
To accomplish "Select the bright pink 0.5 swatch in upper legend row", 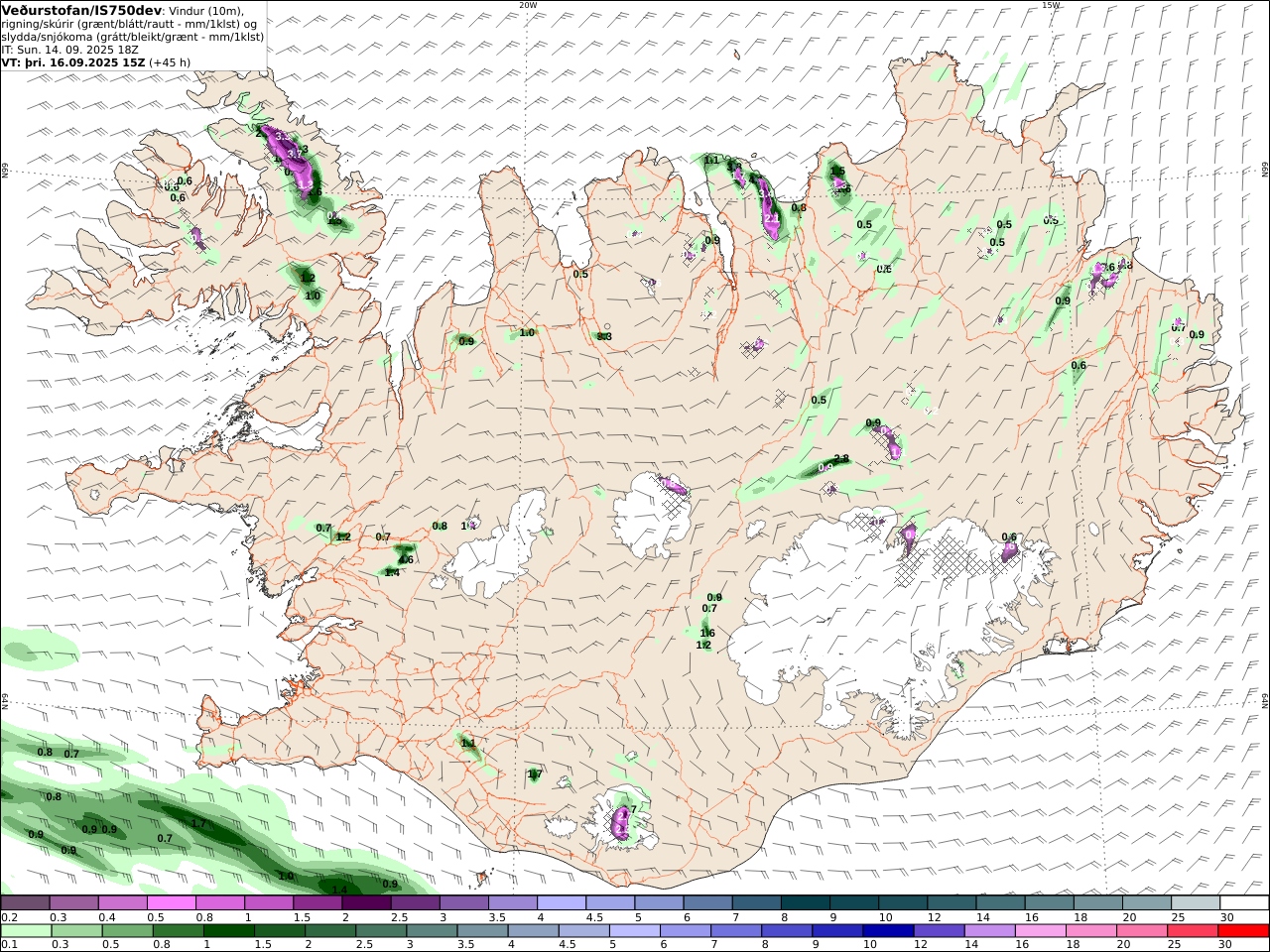I will [x=172, y=902].
